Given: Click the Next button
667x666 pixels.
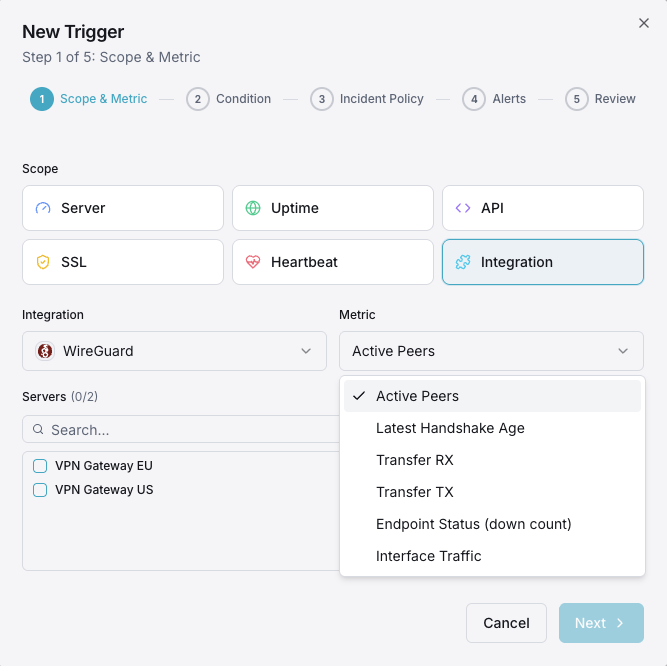Looking at the screenshot, I should [x=600, y=623].
